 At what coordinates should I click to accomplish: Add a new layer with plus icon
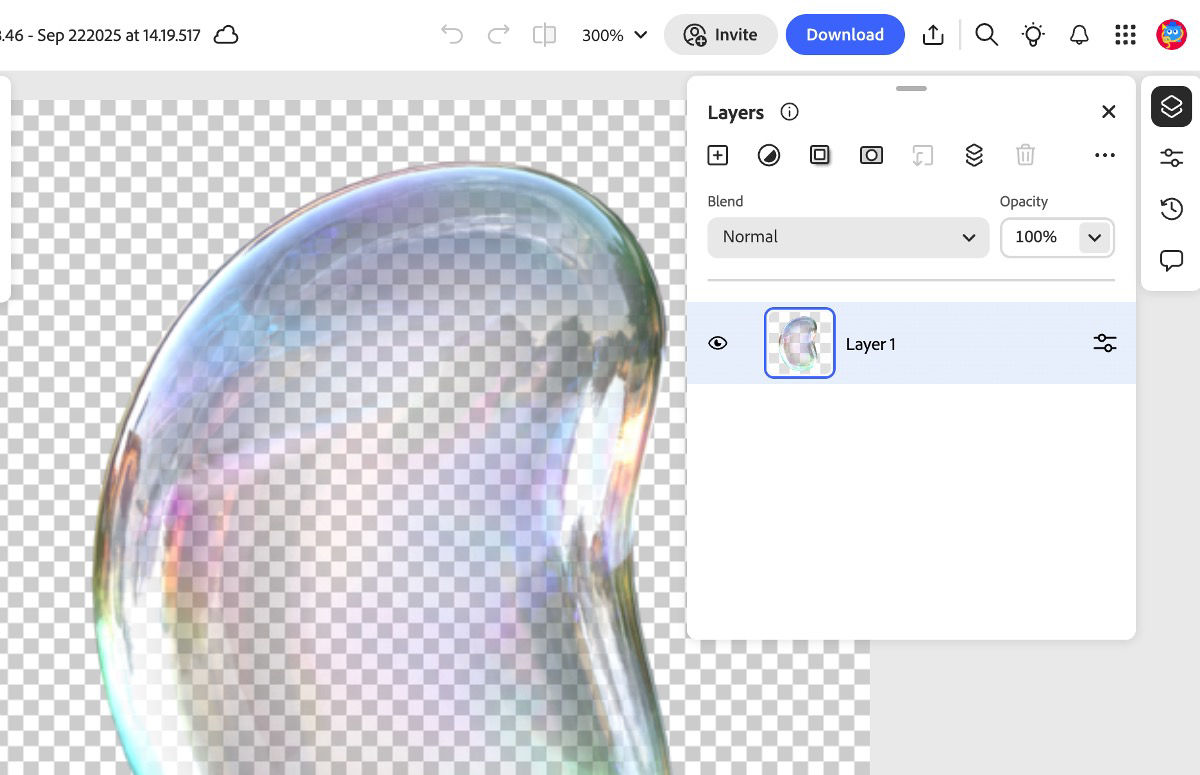pos(717,155)
